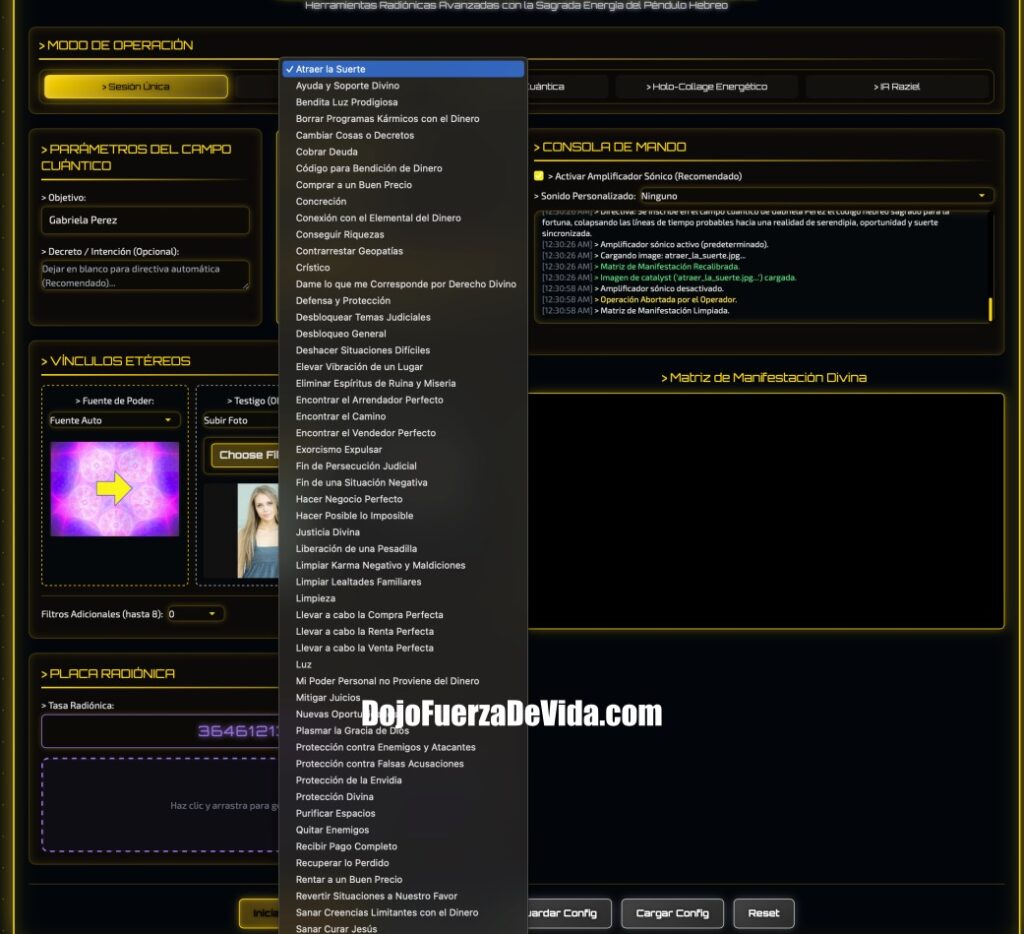This screenshot has width=1024, height=934.
Task: Open Filtros Adicionales count dropdown
Action: (195, 614)
